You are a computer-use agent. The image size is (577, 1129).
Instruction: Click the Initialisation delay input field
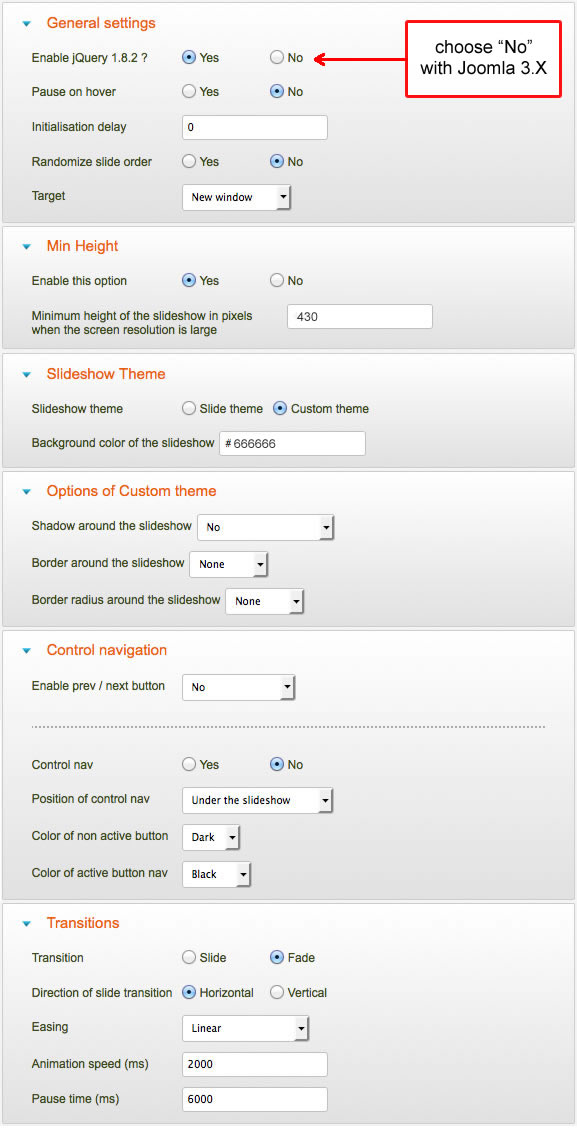coord(255,127)
